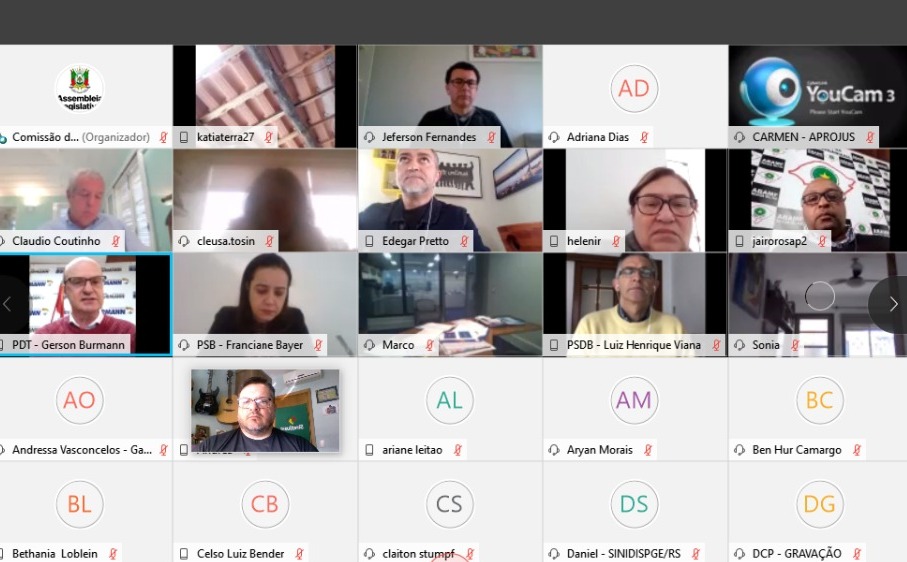
Task: Open the helenir video tile
Action: pyautogui.click(x=635, y=200)
